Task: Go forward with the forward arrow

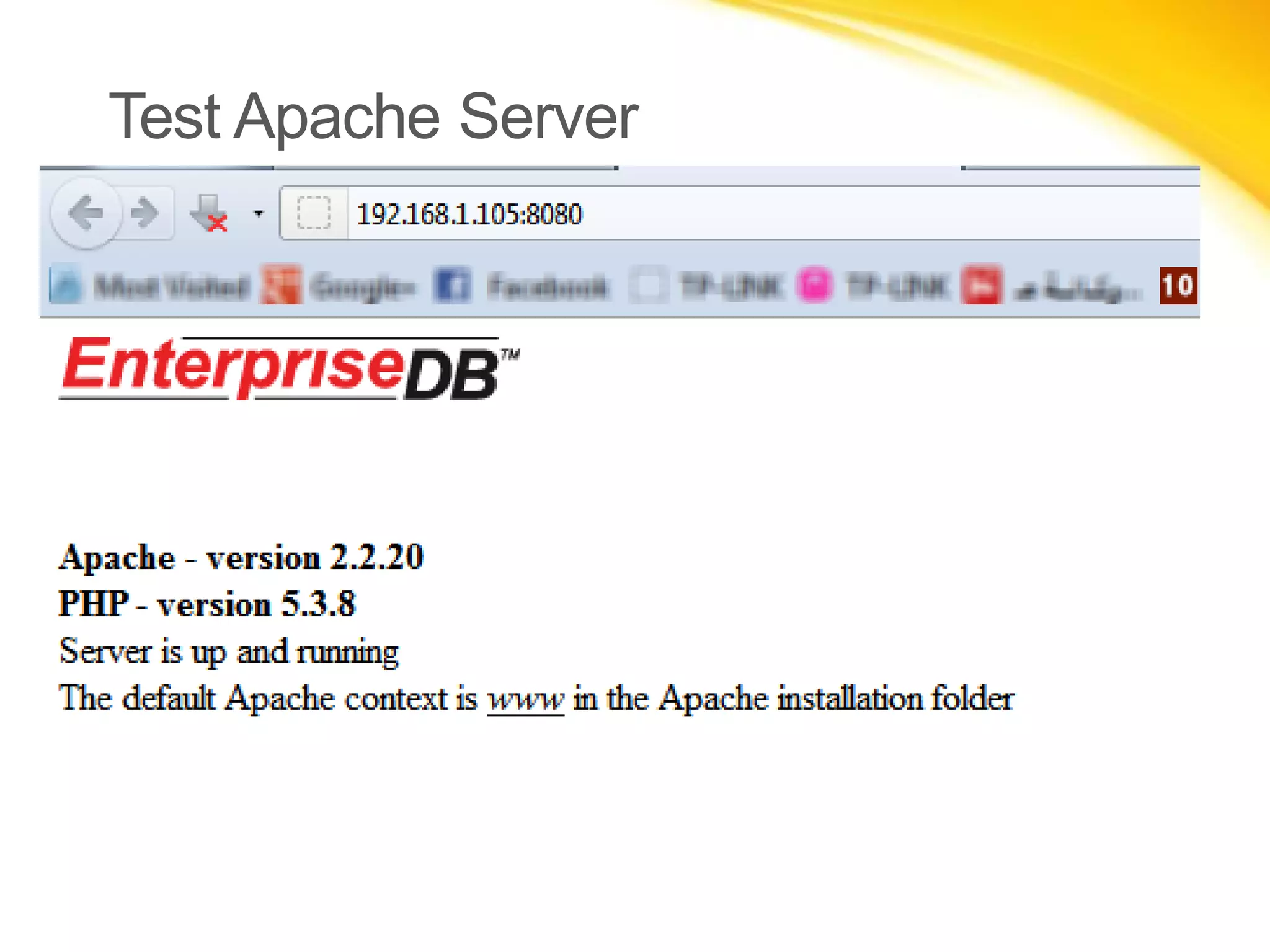Action: [x=146, y=213]
